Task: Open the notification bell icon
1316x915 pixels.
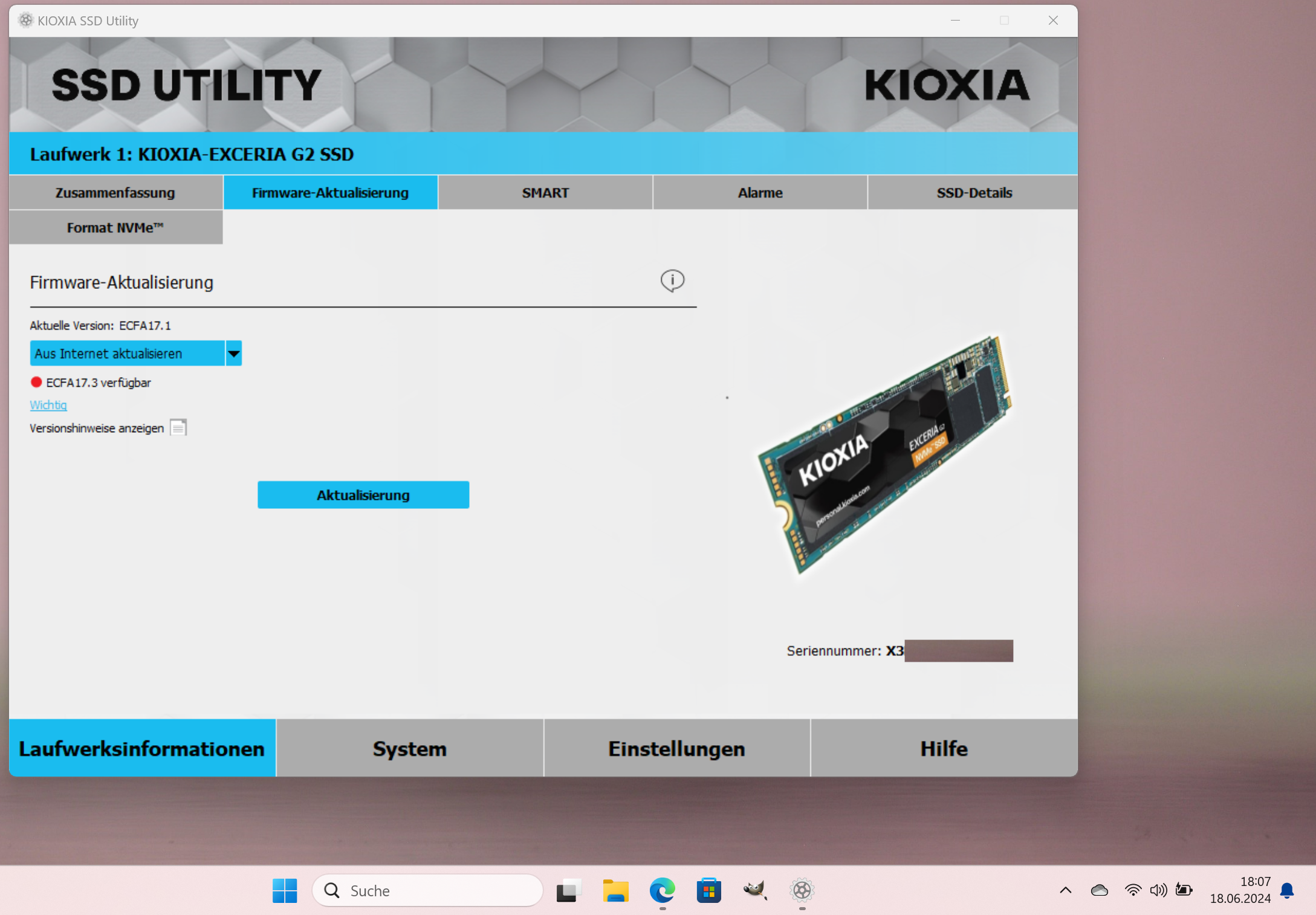Action: tap(1288, 890)
